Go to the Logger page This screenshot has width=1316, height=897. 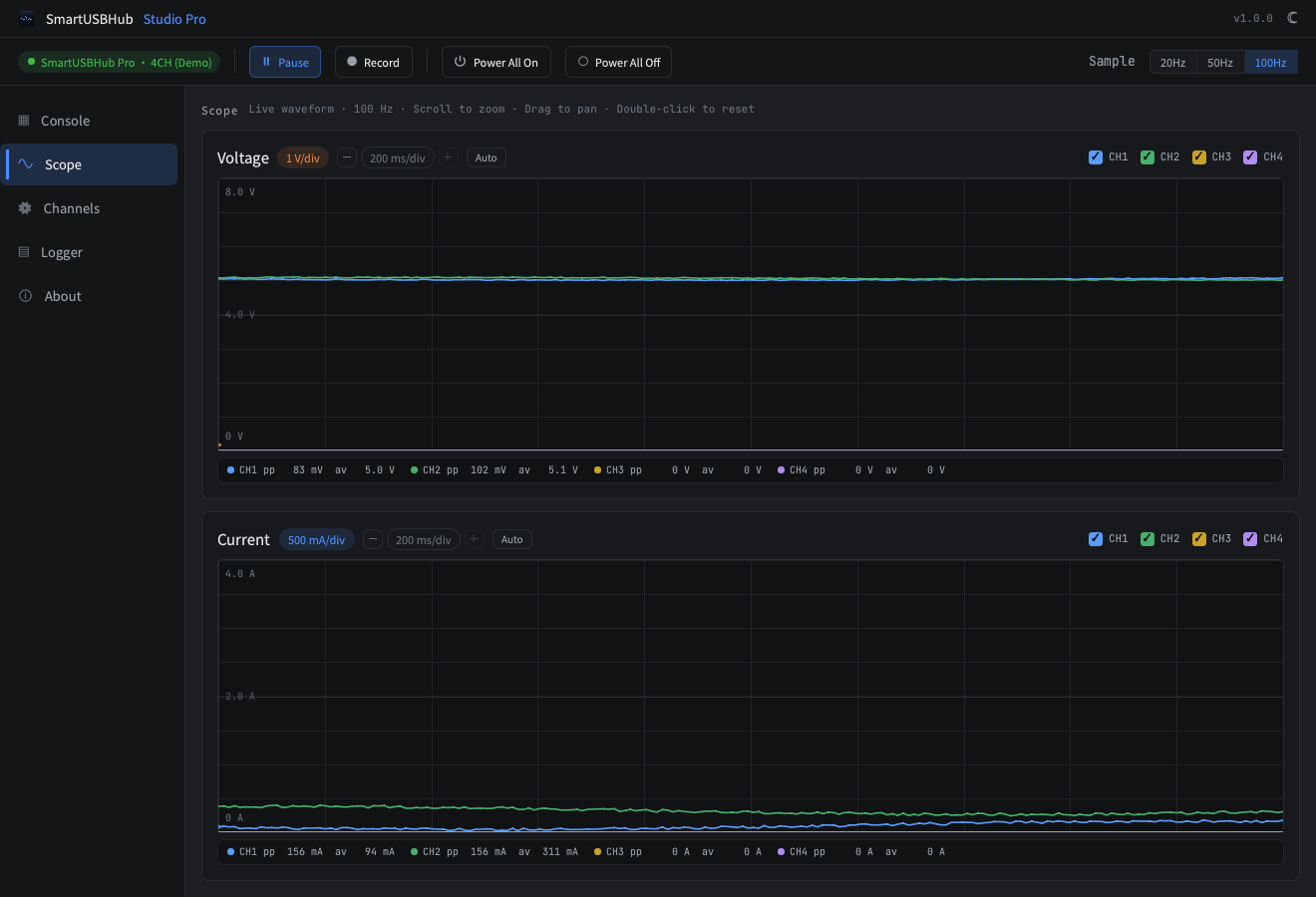[89, 252]
